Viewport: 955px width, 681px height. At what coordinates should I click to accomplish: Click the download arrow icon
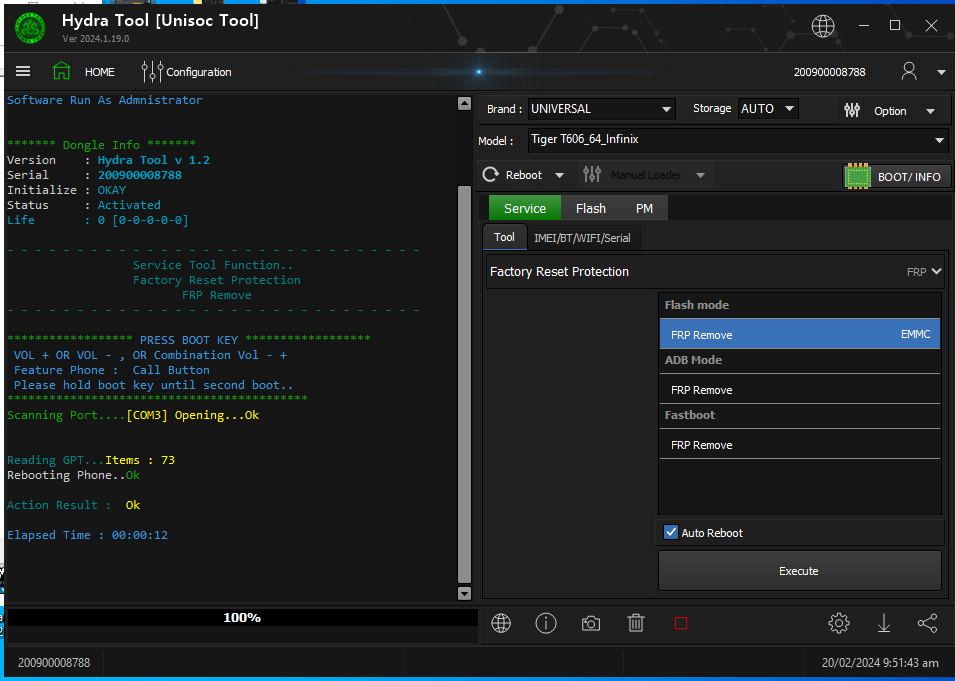[884, 623]
